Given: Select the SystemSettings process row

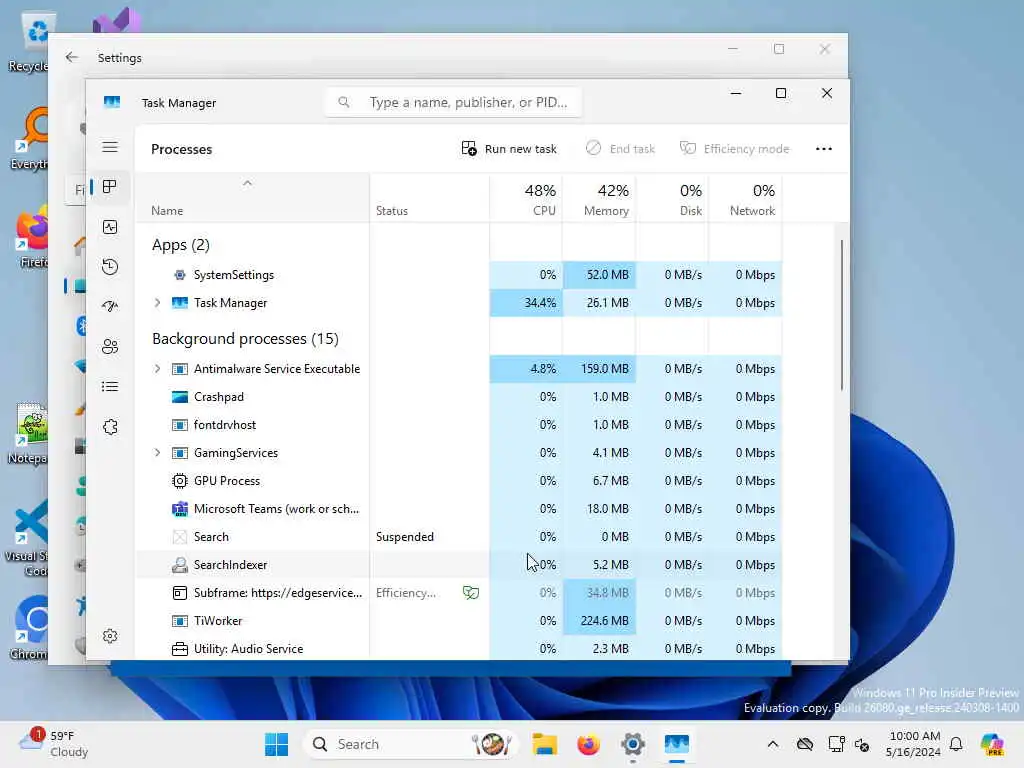Looking at the screenshot, I should (x=460, y=275).
